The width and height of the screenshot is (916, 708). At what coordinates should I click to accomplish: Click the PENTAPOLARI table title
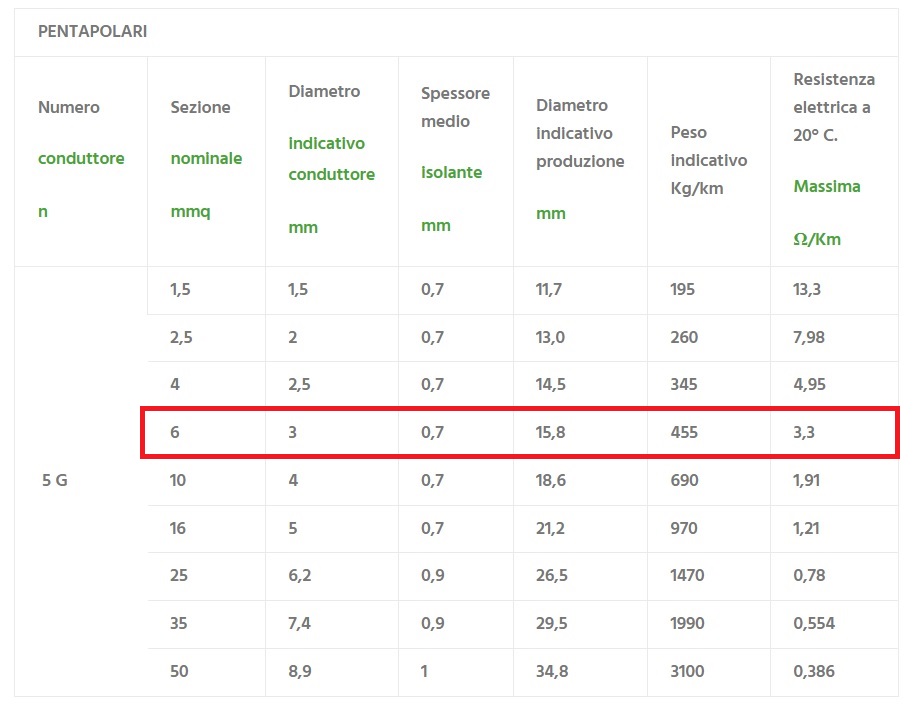(x=92, y=32)
